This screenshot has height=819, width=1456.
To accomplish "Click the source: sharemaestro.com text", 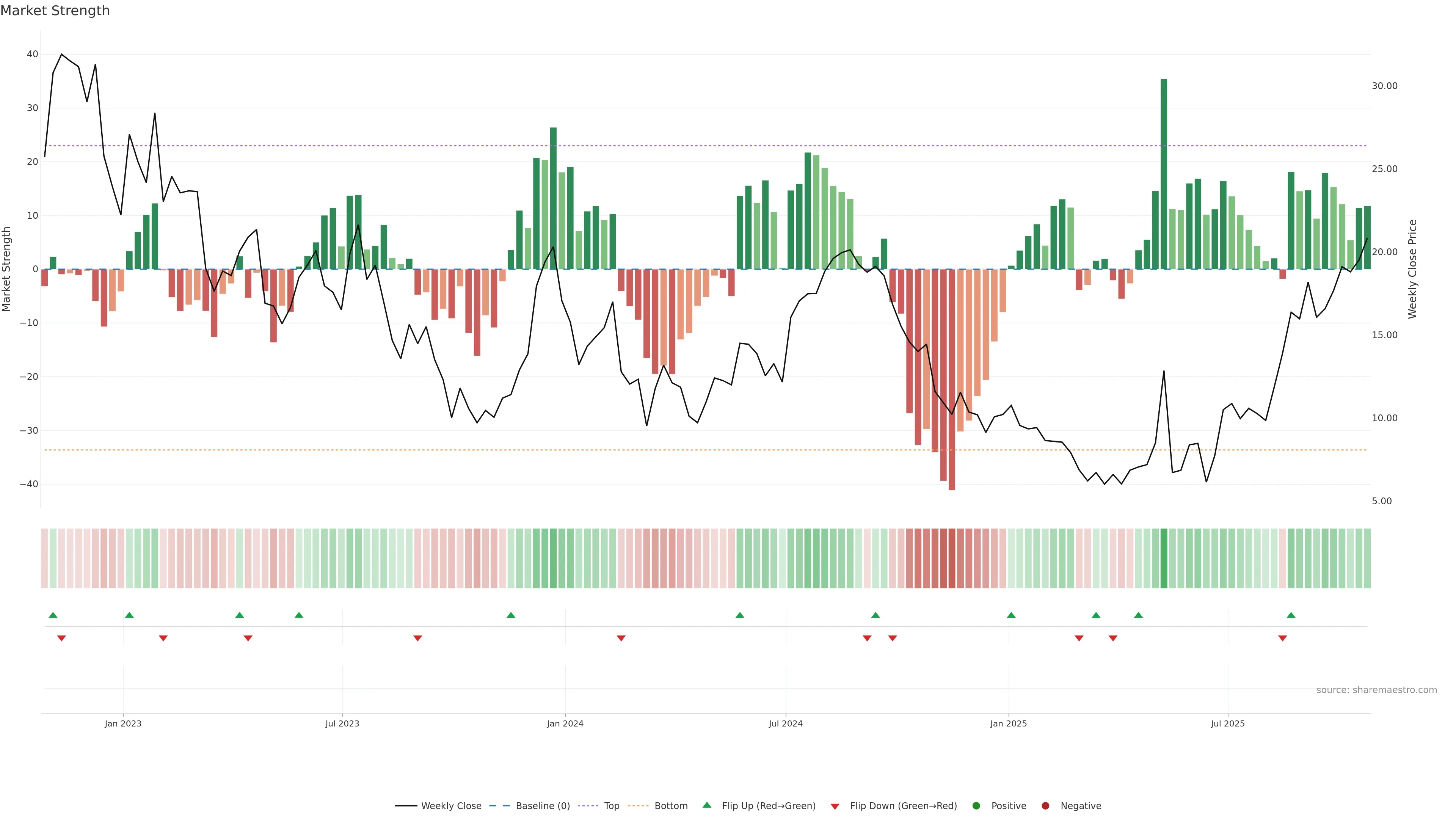I will (x=1376, y=690).
